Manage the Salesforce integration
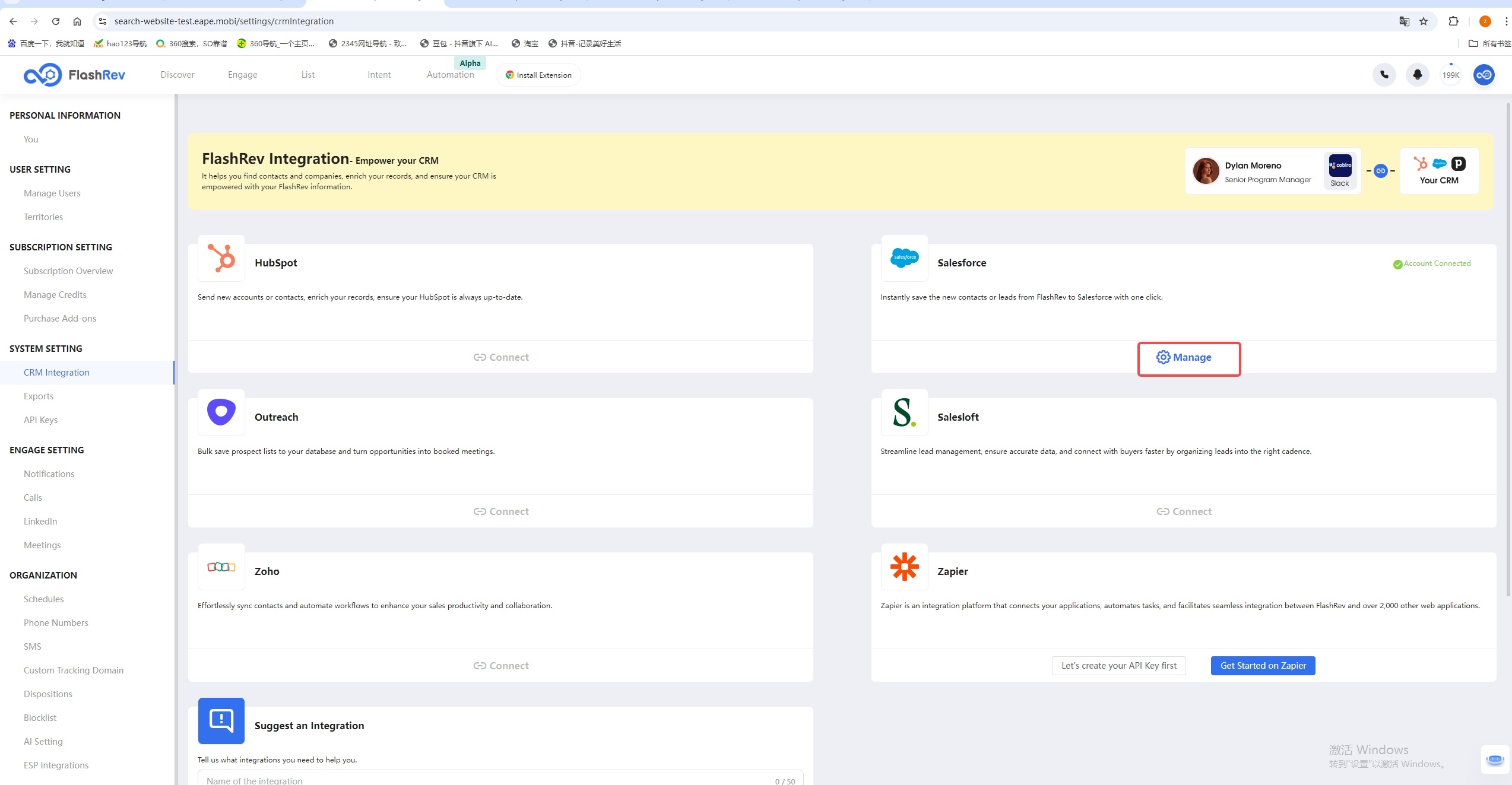The width and height of the screenshot is (1512, 785). click(1184, 357)
